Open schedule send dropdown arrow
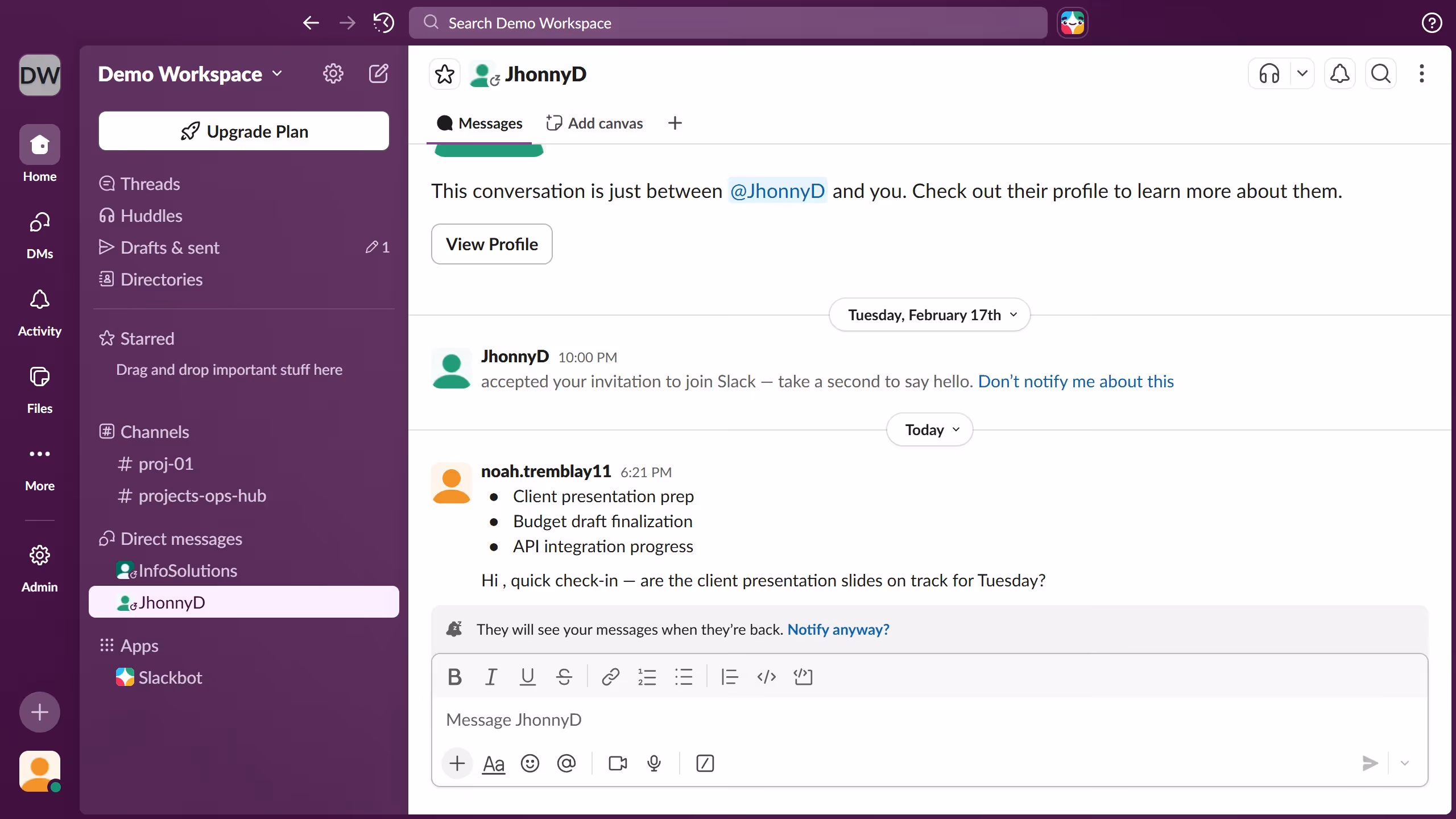The image size is (1456, 819). click(1404, 763)
